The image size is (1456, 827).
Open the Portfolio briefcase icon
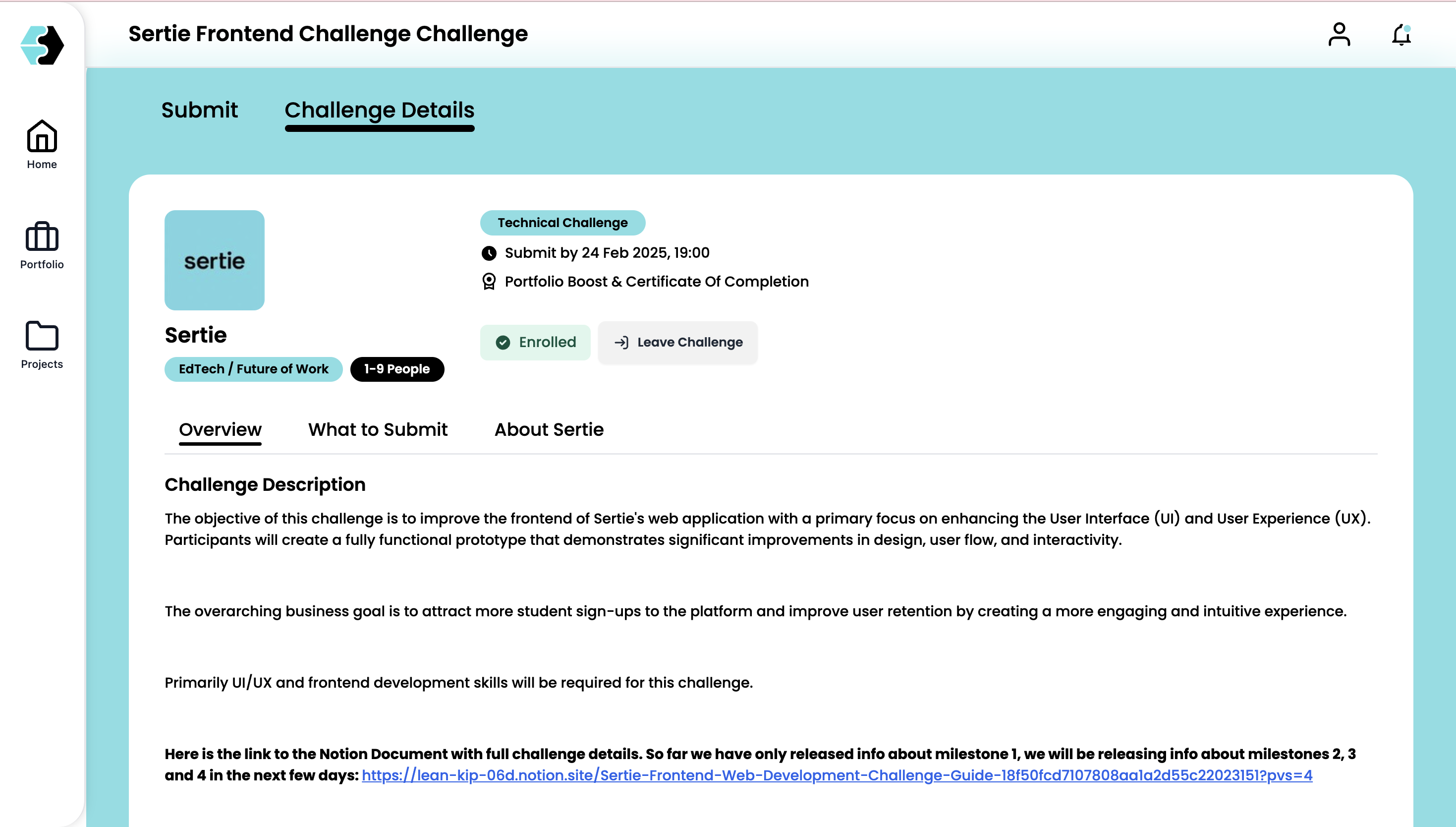[42, 236]
